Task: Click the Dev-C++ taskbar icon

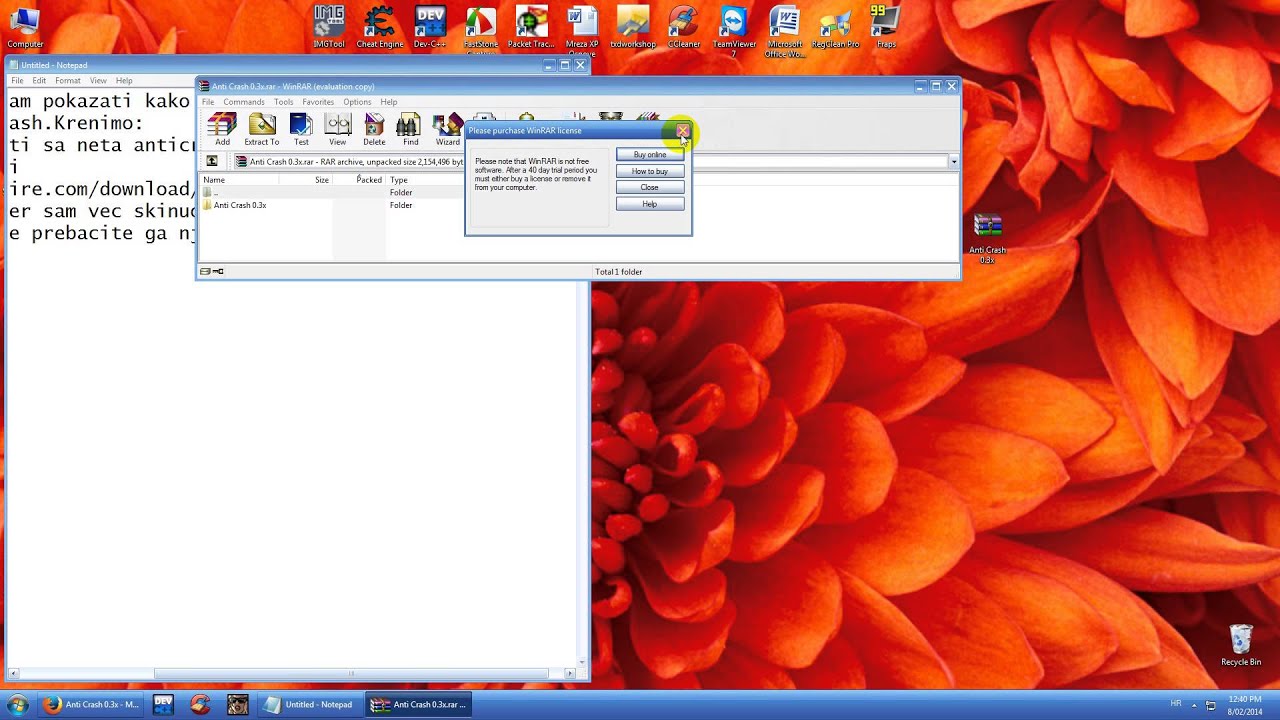Action: pyautogui.click(x=163, y=704)
